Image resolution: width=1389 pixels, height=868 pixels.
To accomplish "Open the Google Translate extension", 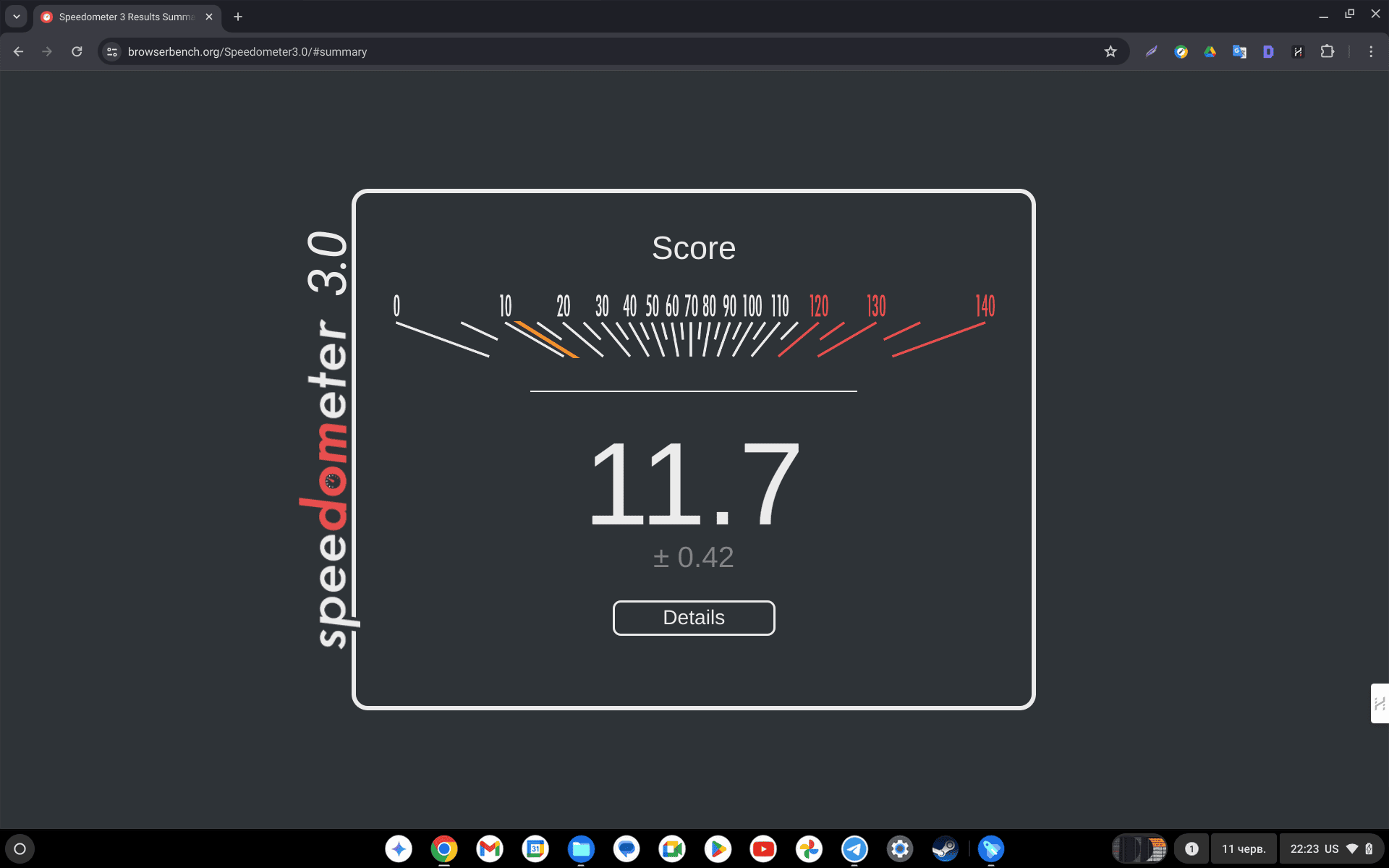I will click(x=1239, y=51).
